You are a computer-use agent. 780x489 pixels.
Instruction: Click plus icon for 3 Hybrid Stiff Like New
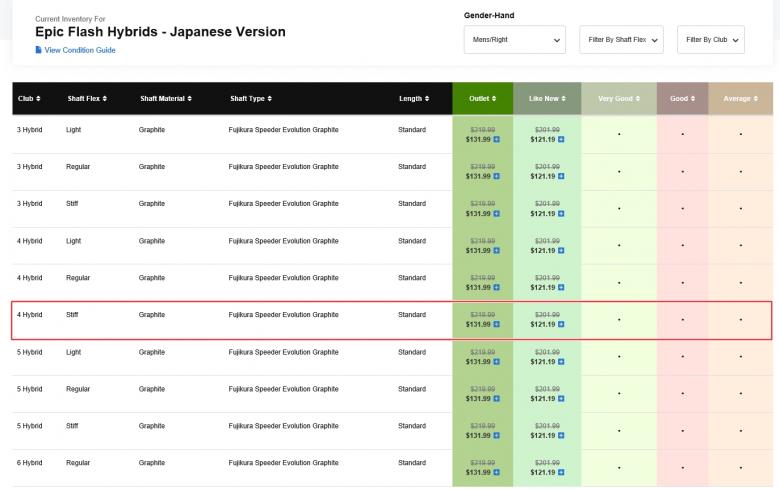561,213
